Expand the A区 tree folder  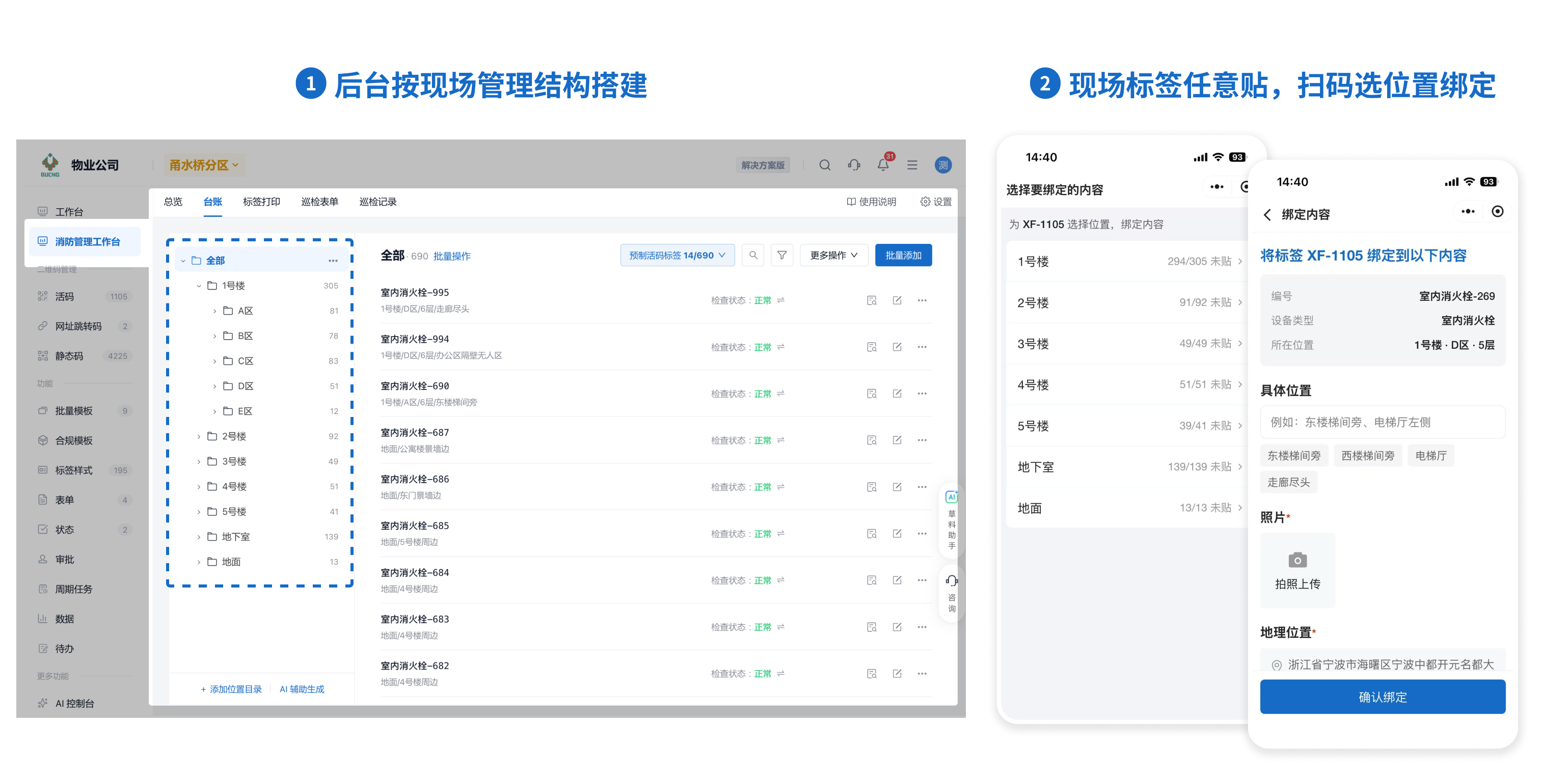pyautogui.click(x=214, y=311)
